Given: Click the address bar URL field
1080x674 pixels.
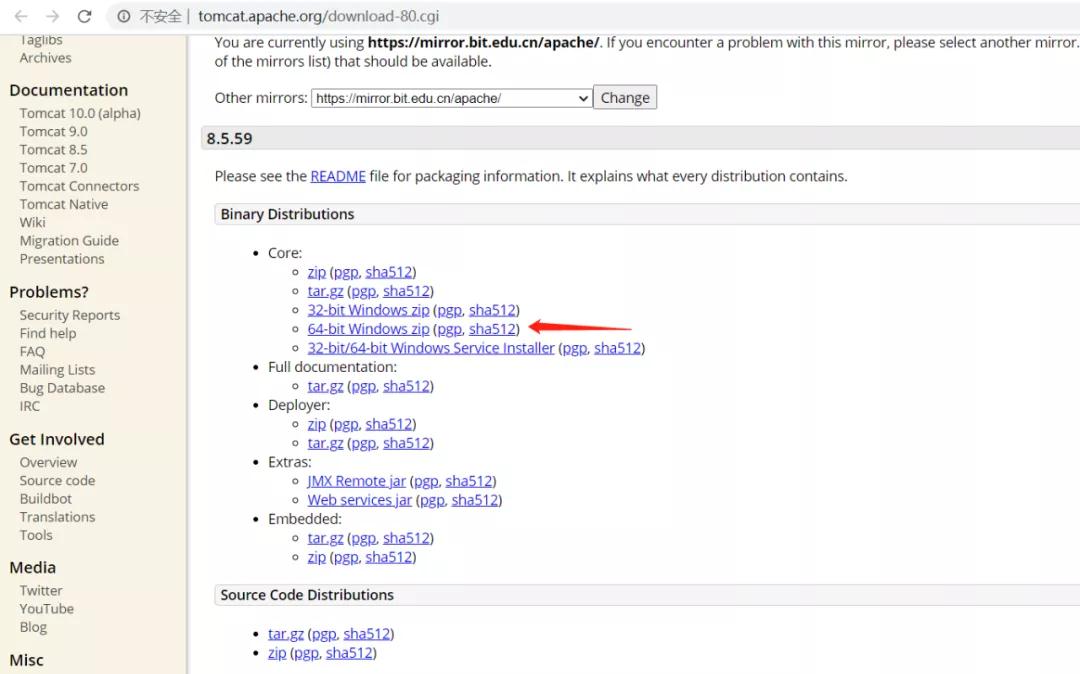Looking at the screenshot, I should click(x=318, y=16).
